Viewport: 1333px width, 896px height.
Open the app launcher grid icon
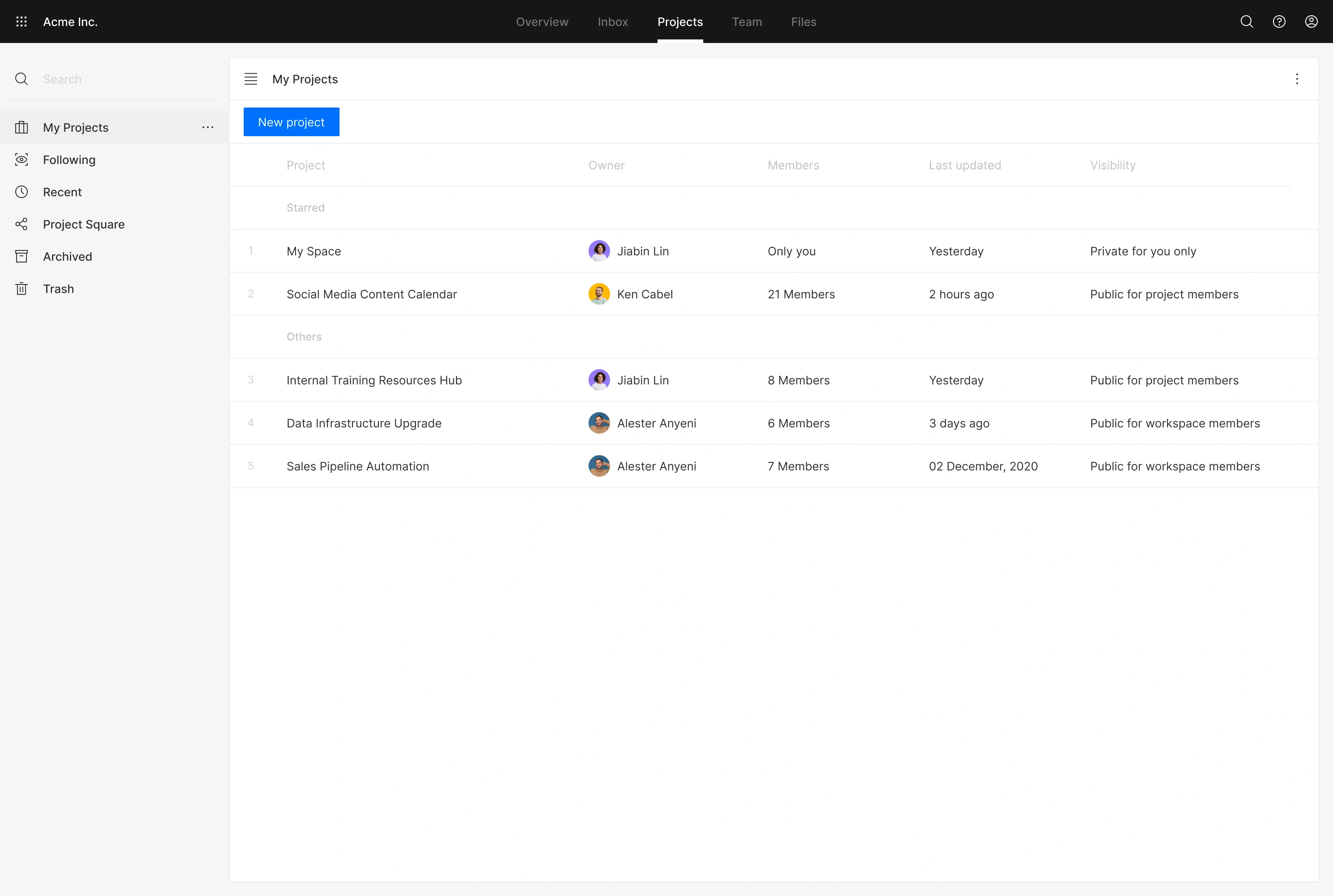pos(22,22)
